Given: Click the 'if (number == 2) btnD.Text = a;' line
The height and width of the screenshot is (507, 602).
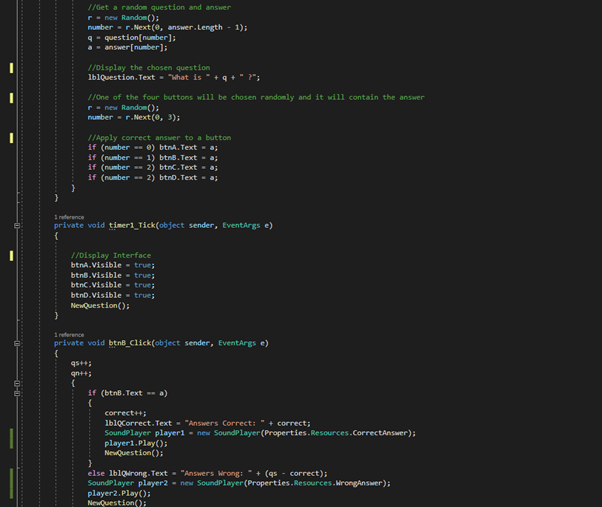Looking at the screenshot, I should (x=153, y=177).
